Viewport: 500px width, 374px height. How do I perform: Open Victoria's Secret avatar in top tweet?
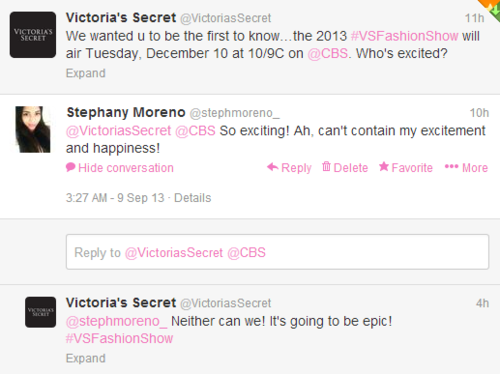[x=33, y=35]
